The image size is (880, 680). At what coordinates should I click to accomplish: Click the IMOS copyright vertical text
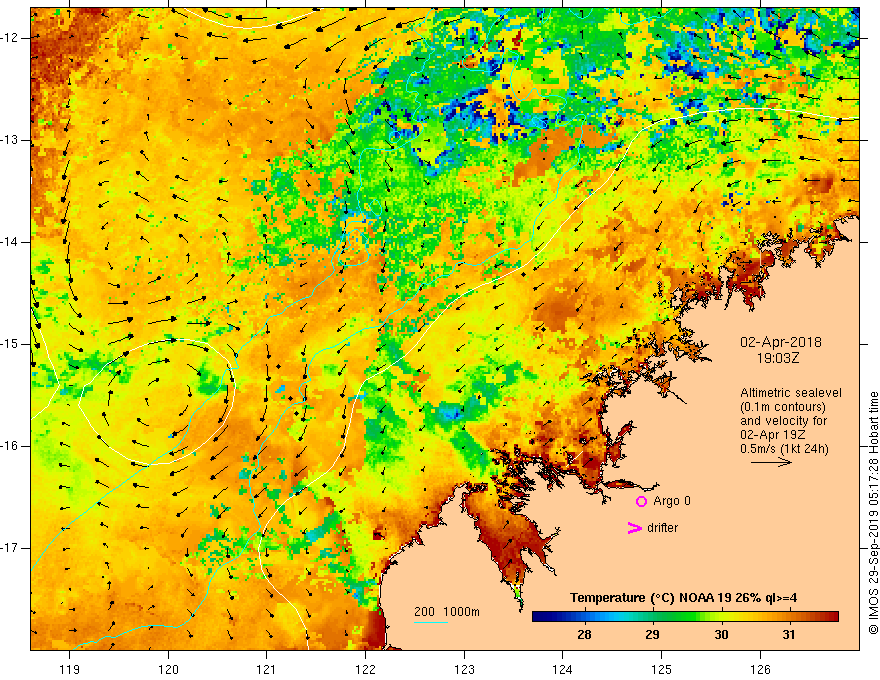pyautogui.click(x=873, y=513)
